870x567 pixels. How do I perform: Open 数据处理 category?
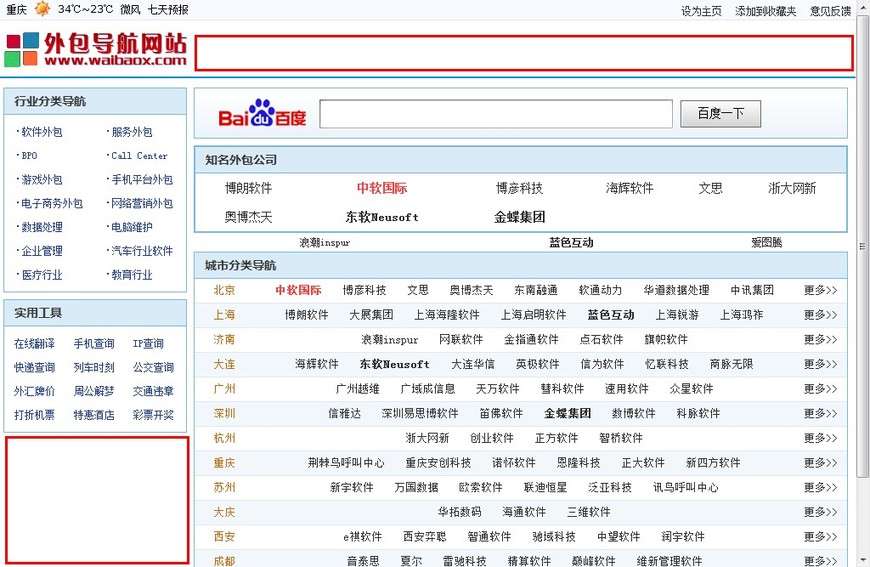(x=42, y=227)
